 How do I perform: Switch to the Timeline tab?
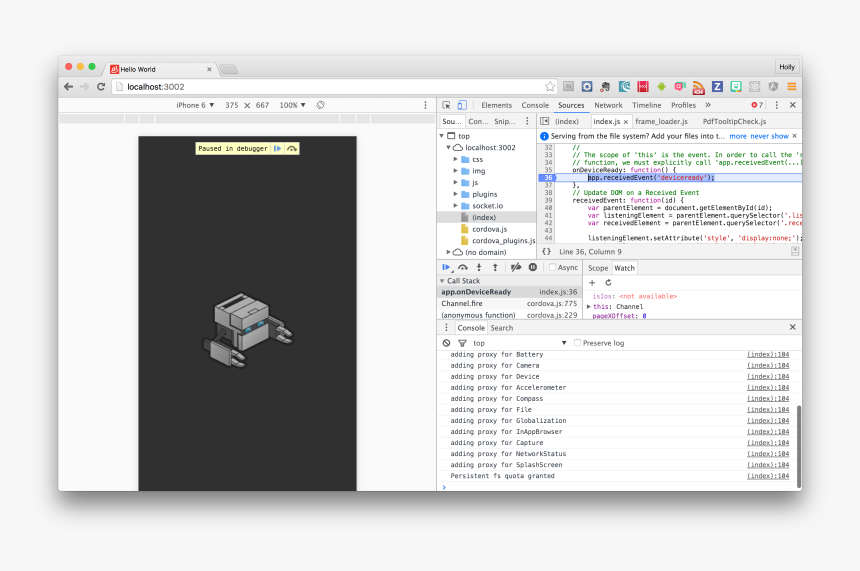tap(646, 105)
